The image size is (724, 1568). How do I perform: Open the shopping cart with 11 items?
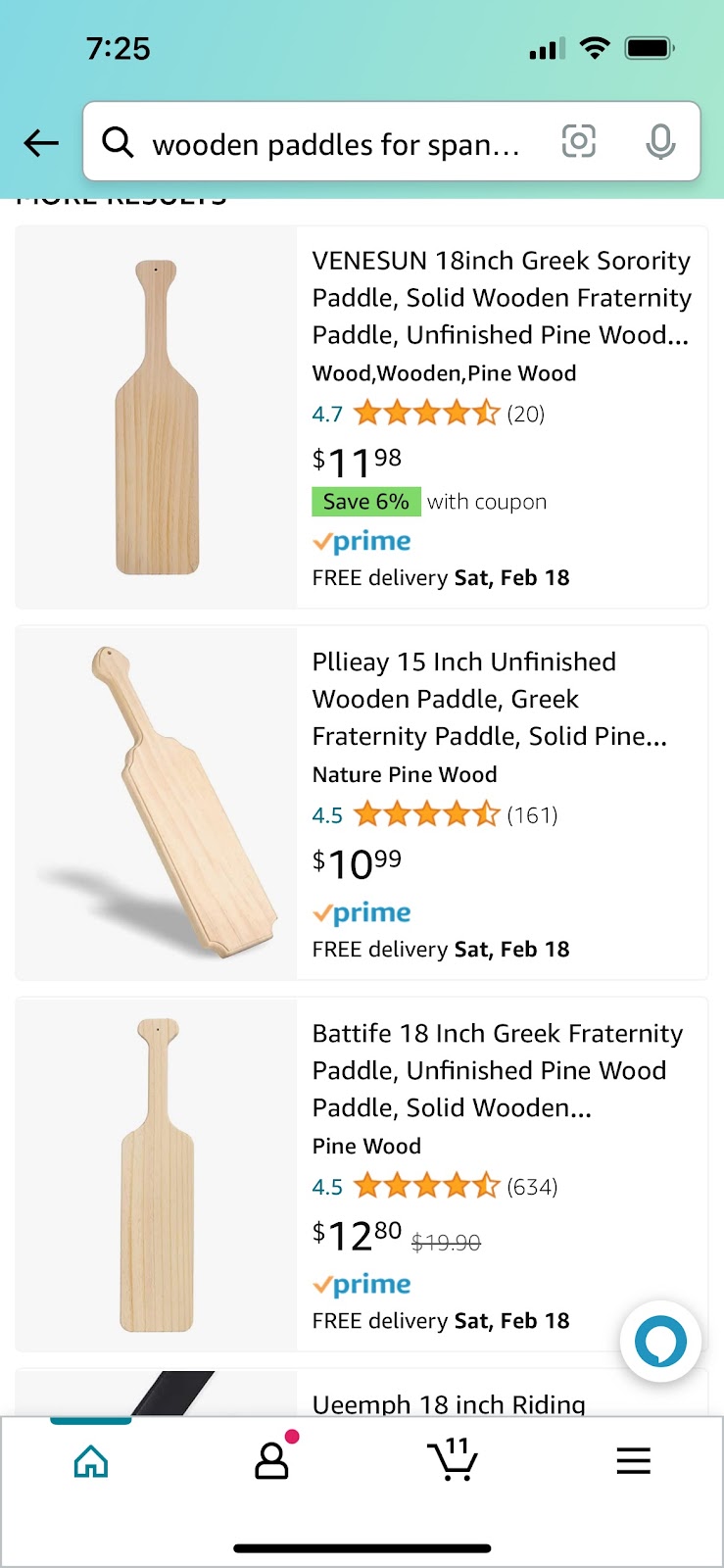(x=453, y=1461)
